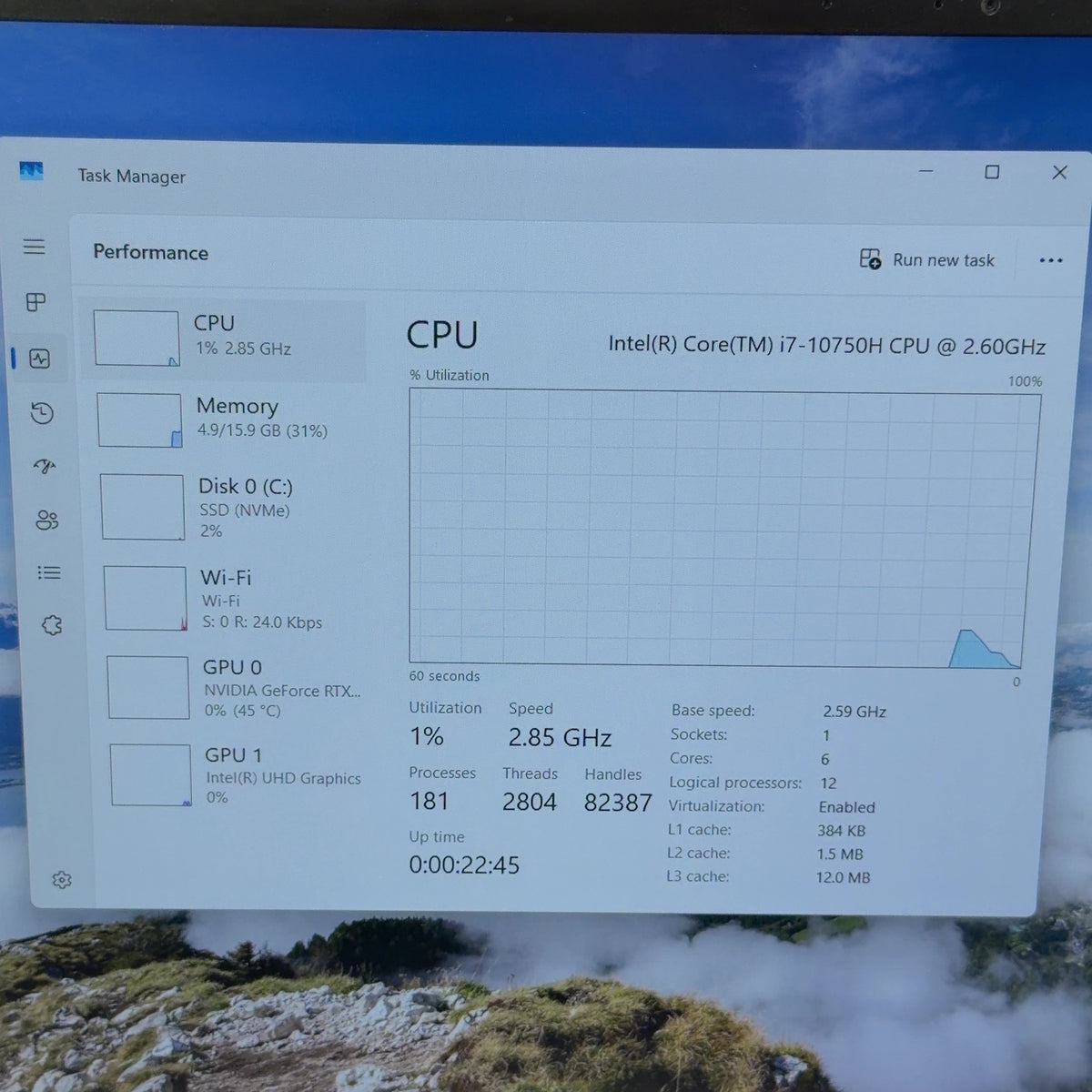Click the Threads count 2804
1092x1092 pixels.
click(530, 802)
